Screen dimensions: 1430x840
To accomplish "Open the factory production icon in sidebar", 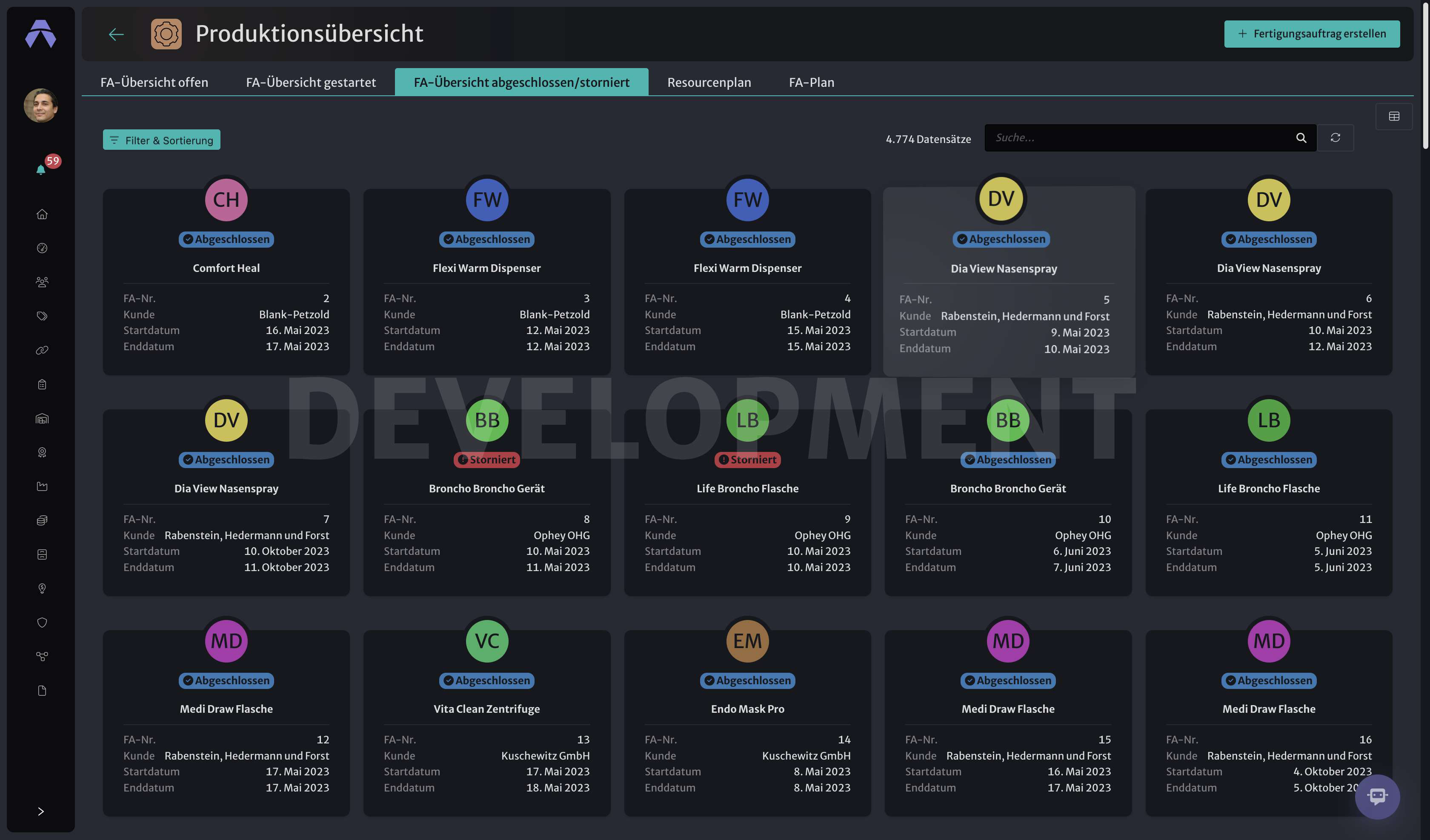I will coord(41,486).
